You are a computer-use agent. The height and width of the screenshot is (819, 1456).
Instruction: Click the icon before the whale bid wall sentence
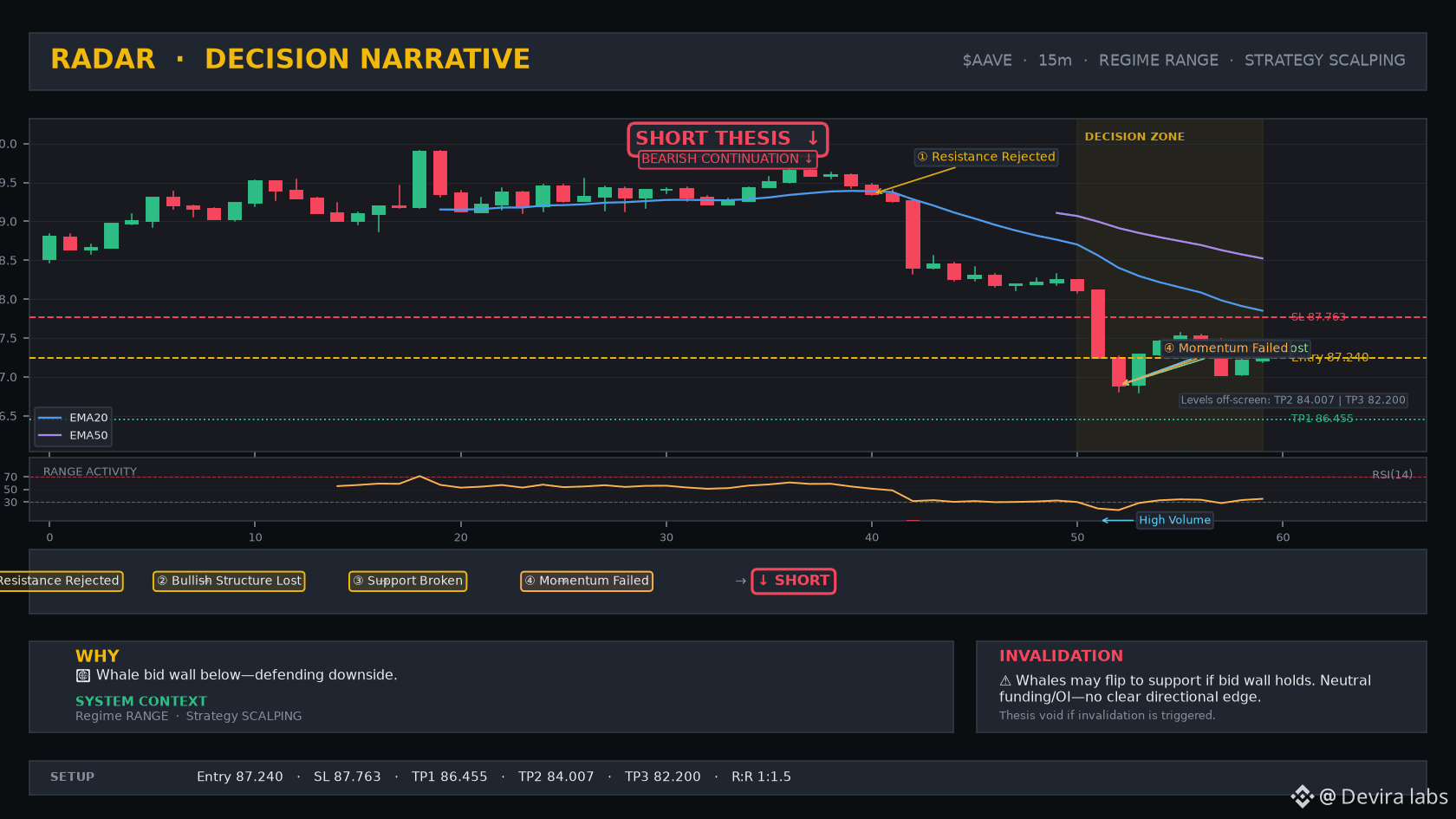click(x=83, y=675)
